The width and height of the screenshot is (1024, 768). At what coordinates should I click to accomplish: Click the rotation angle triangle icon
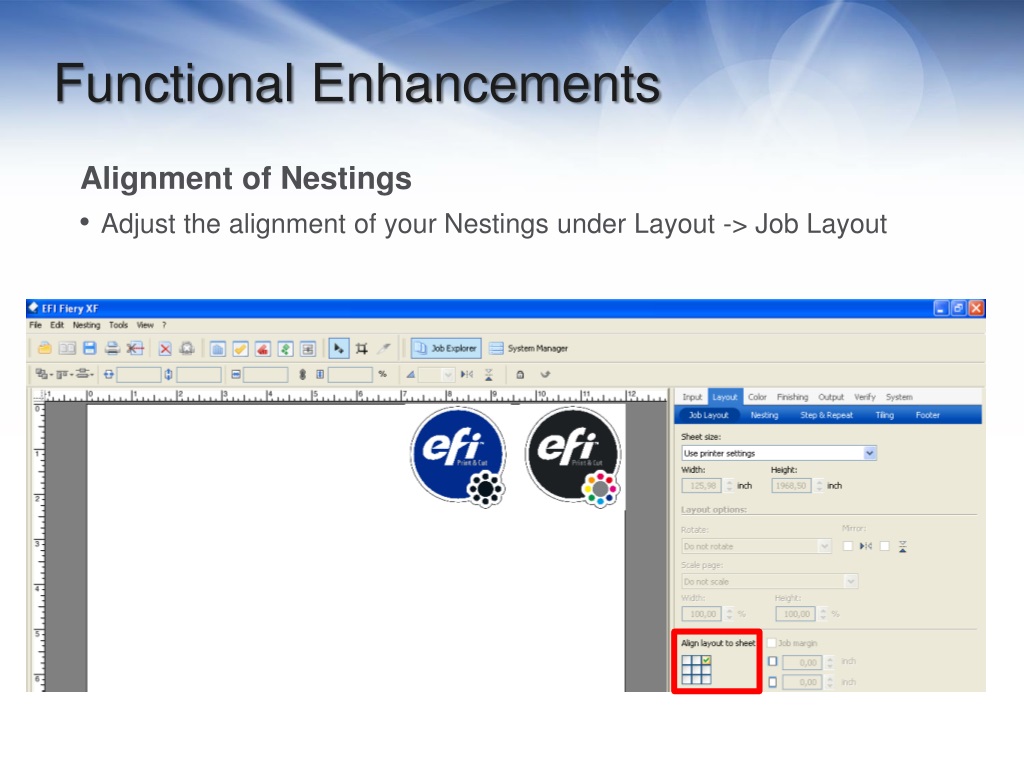click(x=410, y=374)
